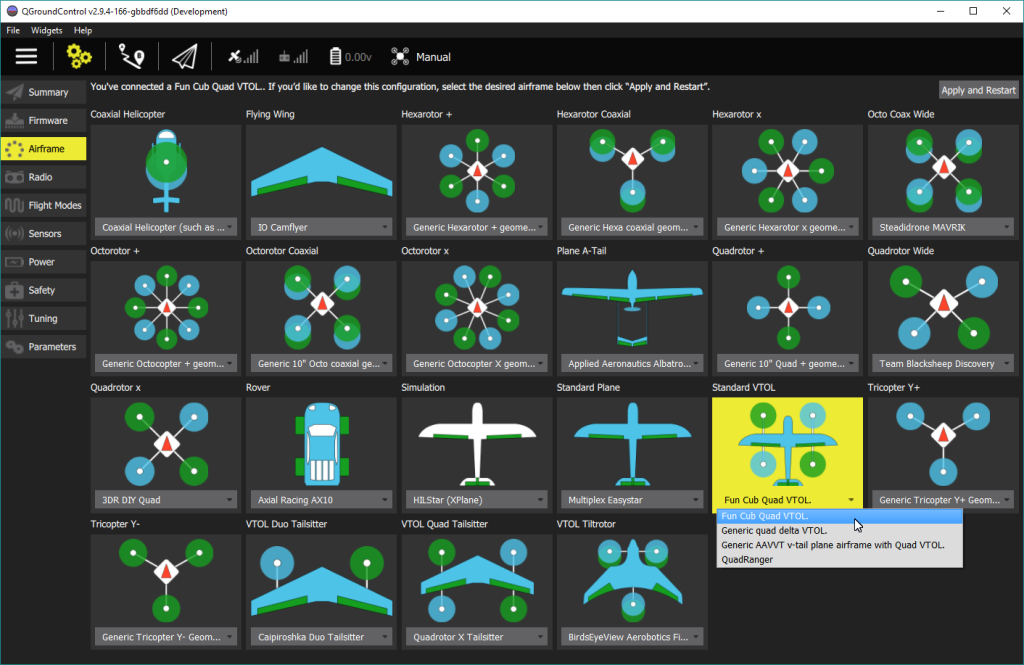Image resolution: width=1024 pixels, height=665 pixels.
Task: Select the Flying Wing airframe image
Action: (321, 170)
